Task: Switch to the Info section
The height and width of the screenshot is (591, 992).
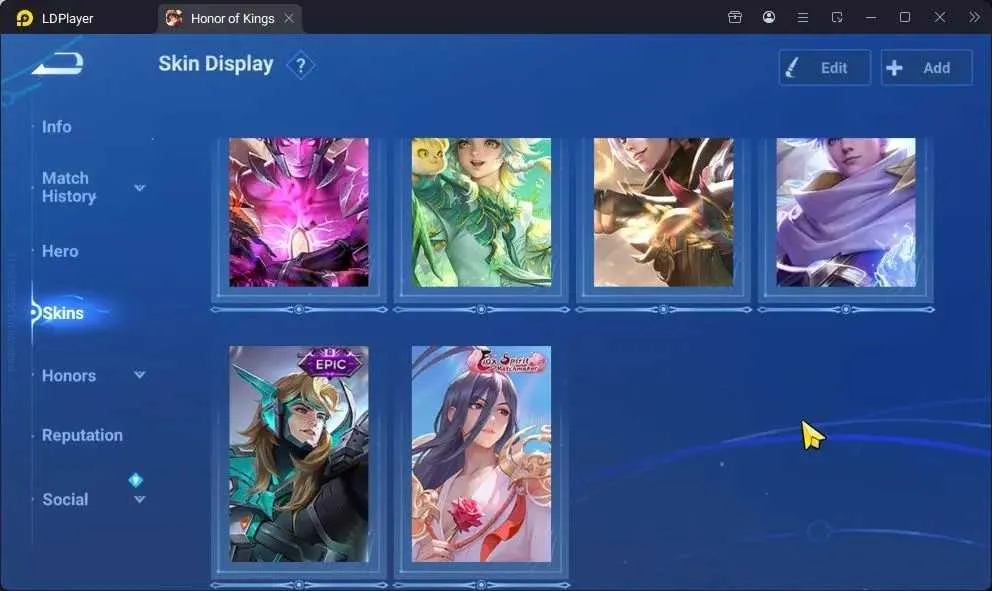Action: pyautogui.click(x=56, y=127)
